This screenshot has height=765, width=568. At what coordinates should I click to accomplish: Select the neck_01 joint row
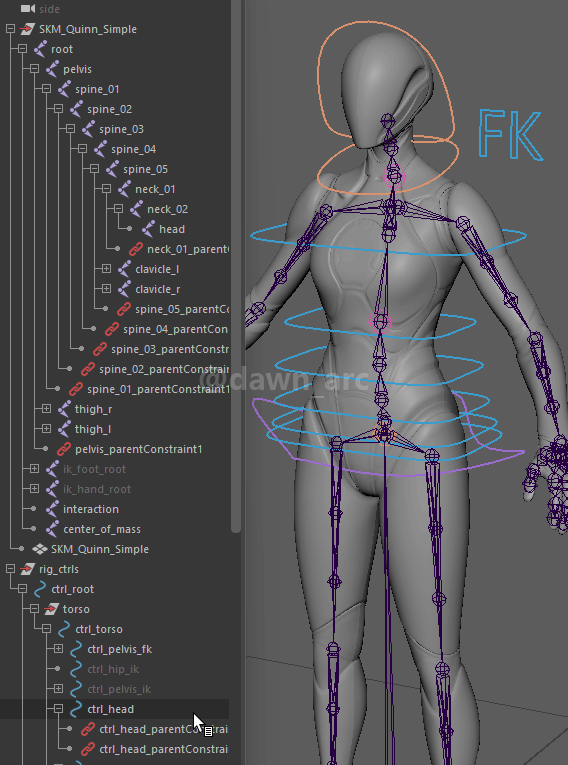pos(155,189)
